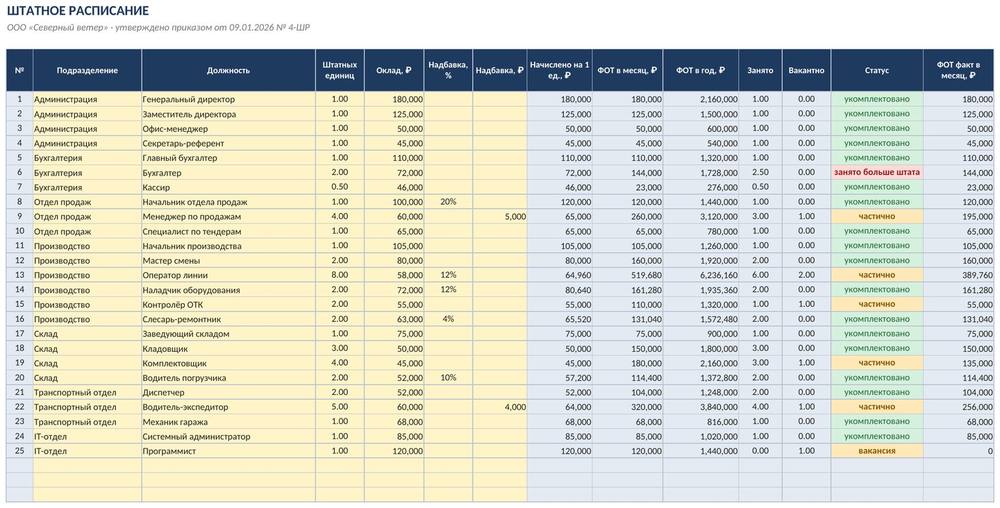The image size is (1000, 508).
Task: Select the 'Диспетчер' cell
Action: pos(228,393)
